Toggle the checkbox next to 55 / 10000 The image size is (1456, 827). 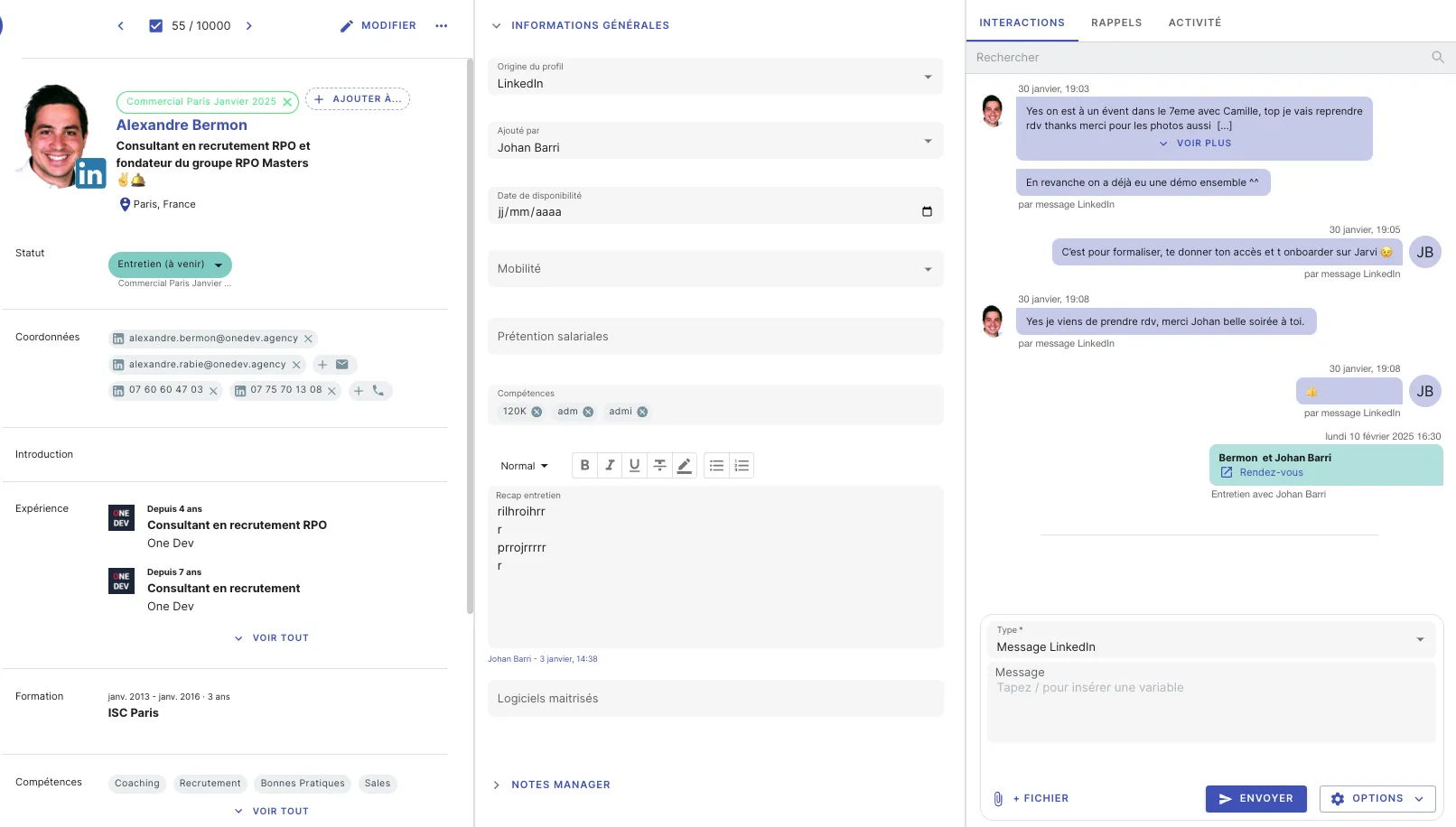(155, 25)
